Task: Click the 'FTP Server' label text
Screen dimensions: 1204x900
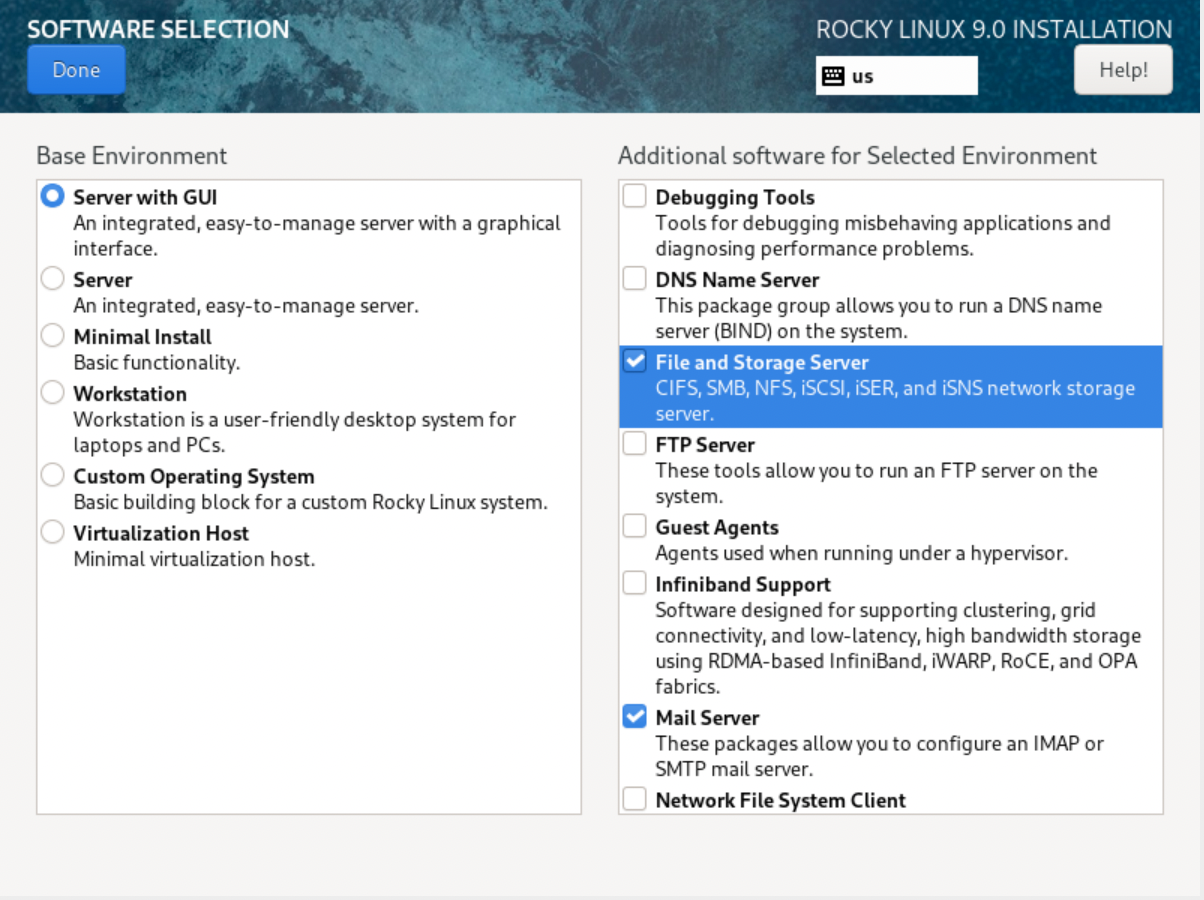Action: coord(705,445)
